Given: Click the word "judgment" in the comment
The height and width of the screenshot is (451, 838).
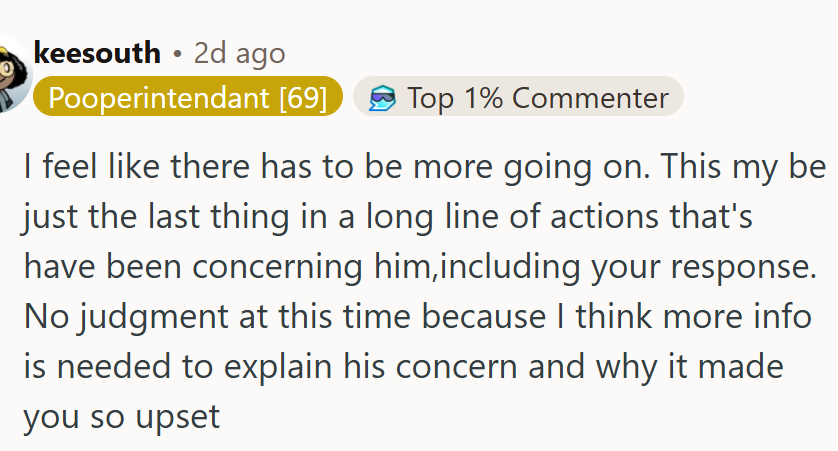Looking at the screenshot, I should click(x=135, y=316).
